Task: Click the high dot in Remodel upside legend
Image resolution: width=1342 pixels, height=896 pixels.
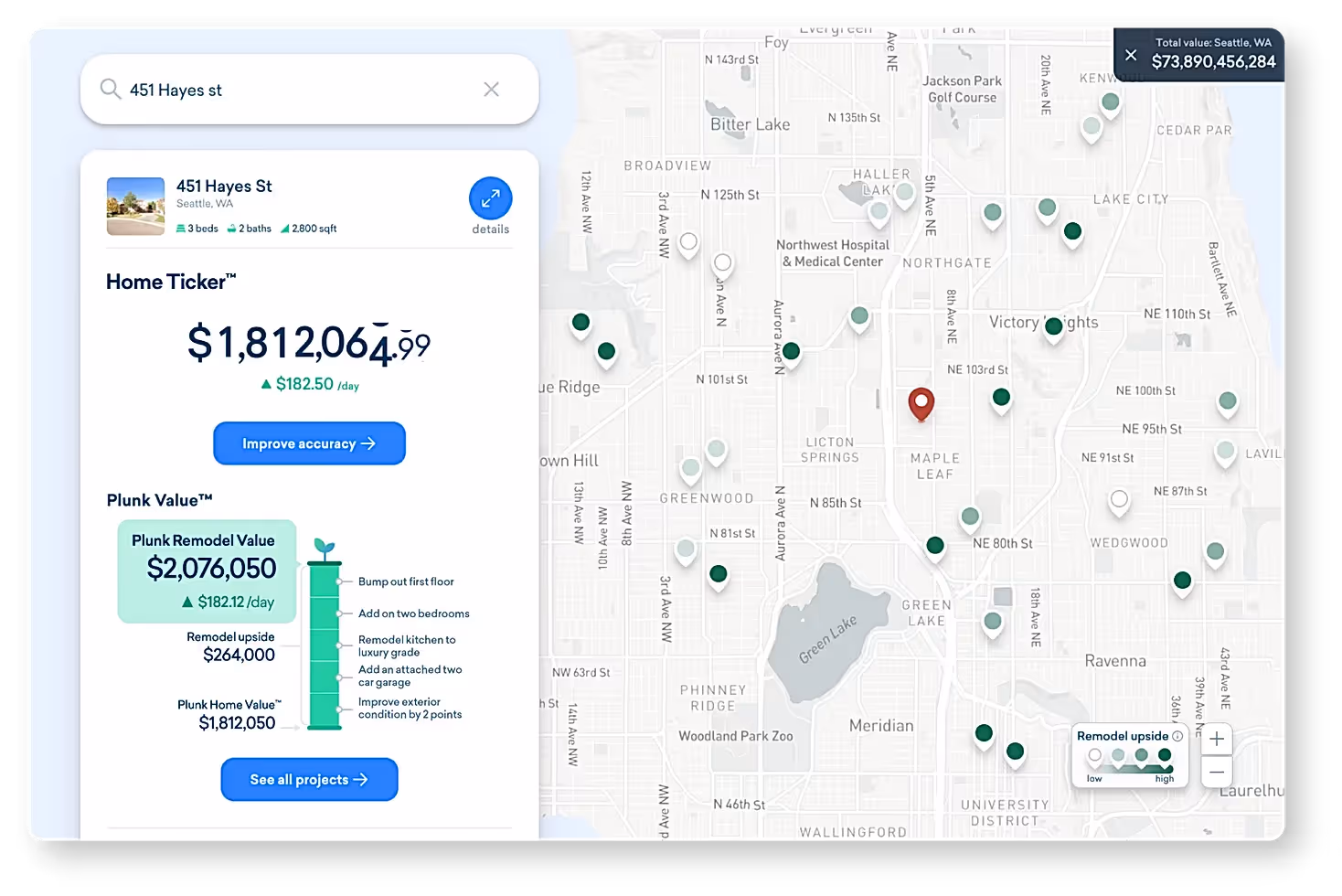Action: coord(1164,755)
